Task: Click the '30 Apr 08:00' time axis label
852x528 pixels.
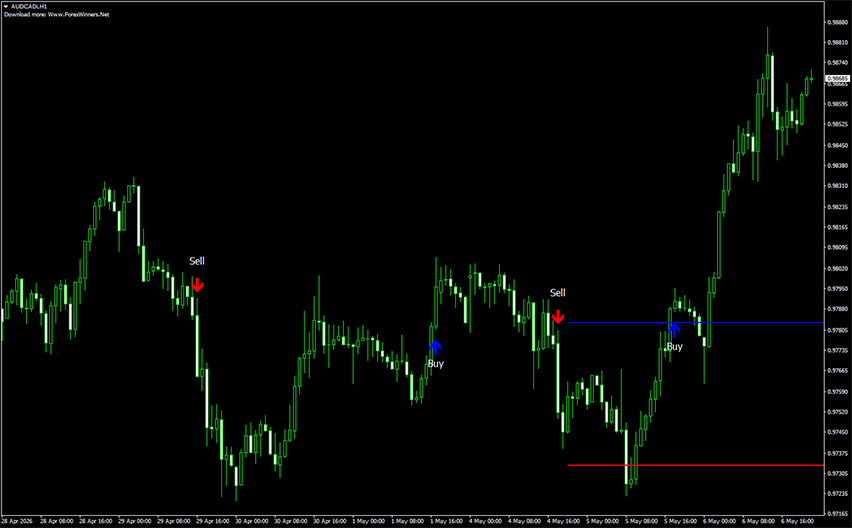Action: click(x=291, y=521)
